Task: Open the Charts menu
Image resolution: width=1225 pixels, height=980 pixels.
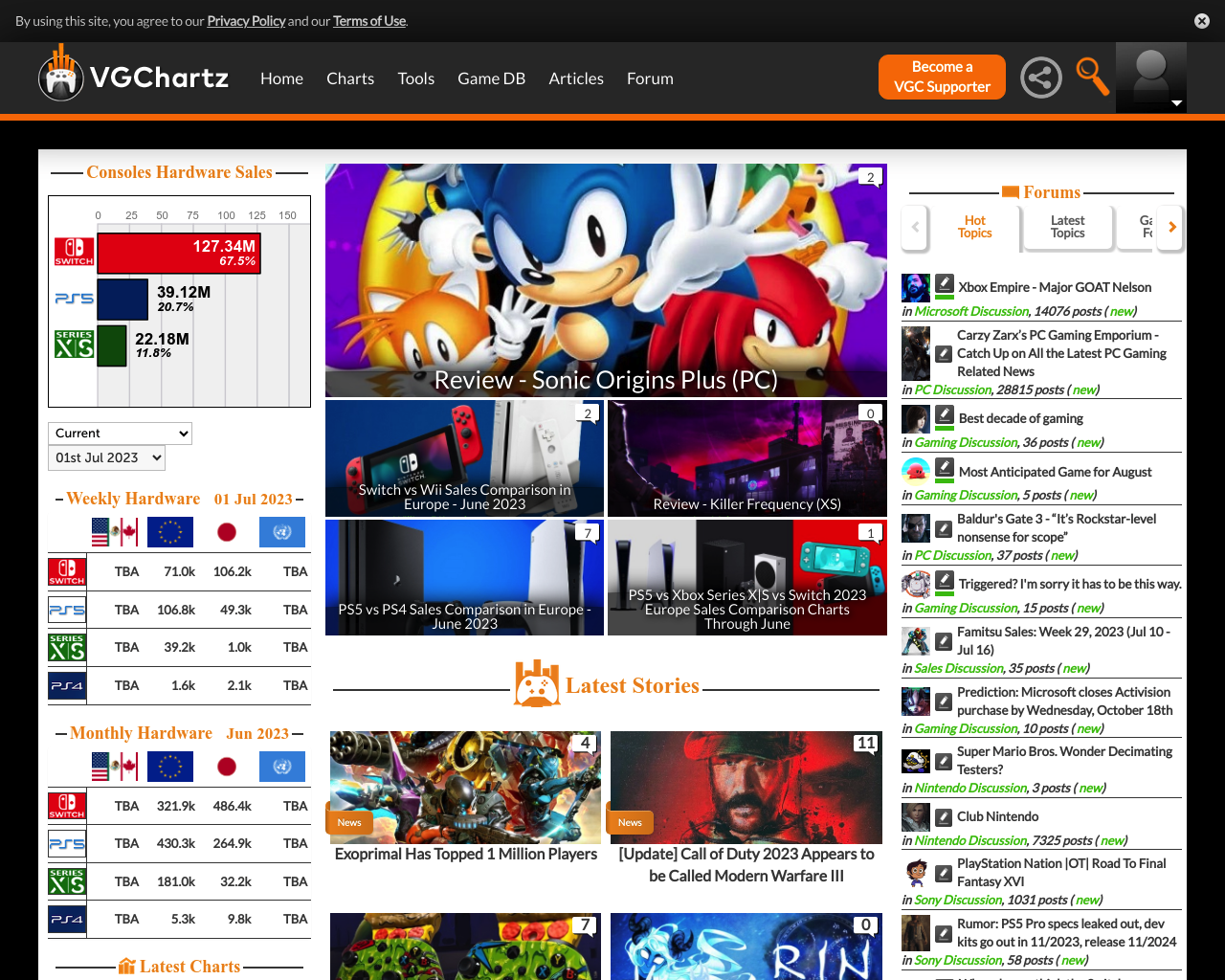Action: 350,78
